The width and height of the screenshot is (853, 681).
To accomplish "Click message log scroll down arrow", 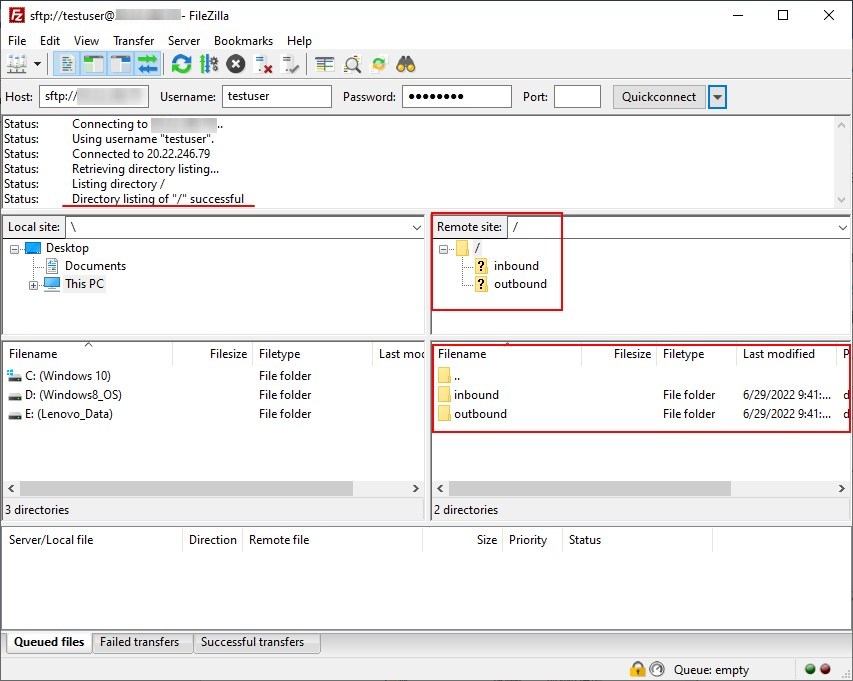I will 842,200.
